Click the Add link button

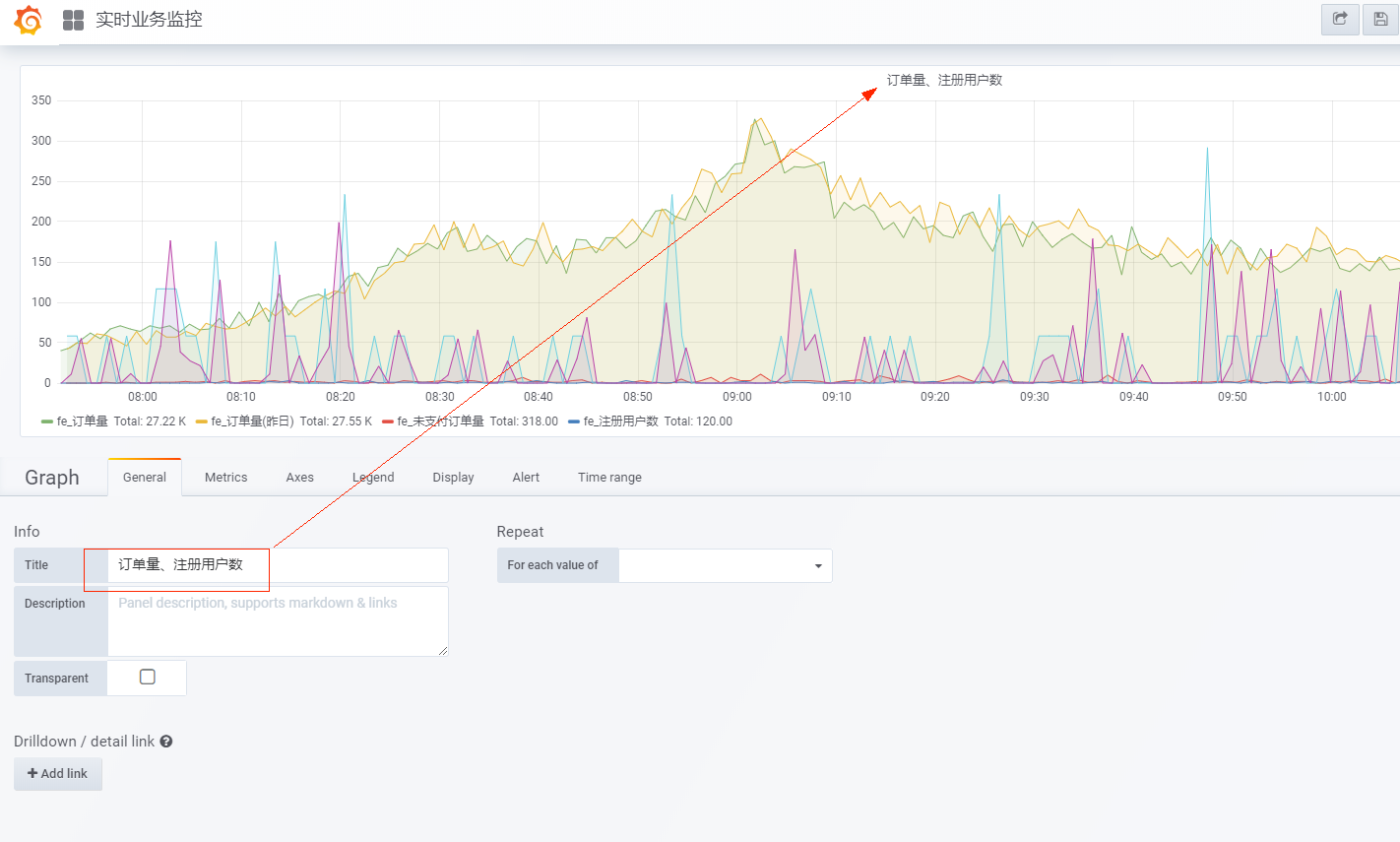[x=58, y=774]
